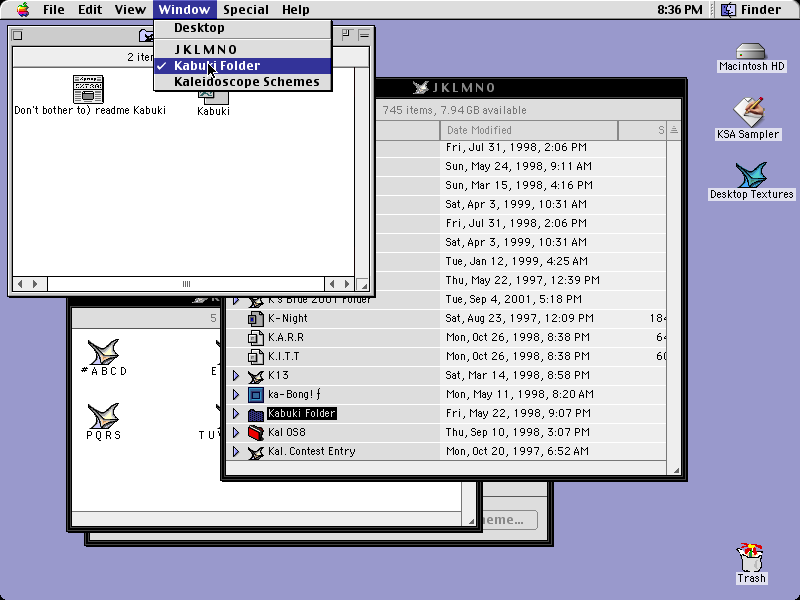The height and width of the screenshot is (600, 800).
Task: Click the date Tue, Sep 4, 2001, 5:18 PM
Action: click(513, 299)
